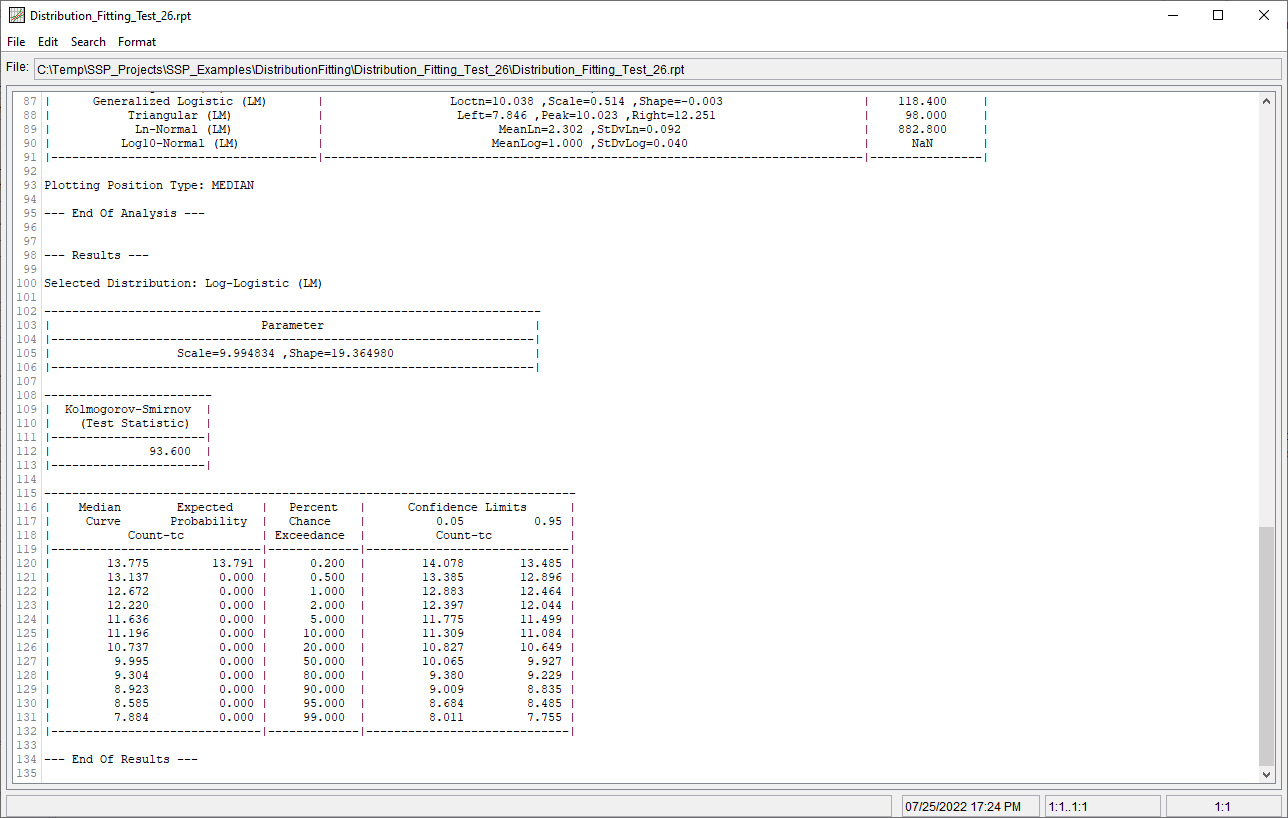
Task: Click the Ln-Normal (LM) row label
Action: 184,129
